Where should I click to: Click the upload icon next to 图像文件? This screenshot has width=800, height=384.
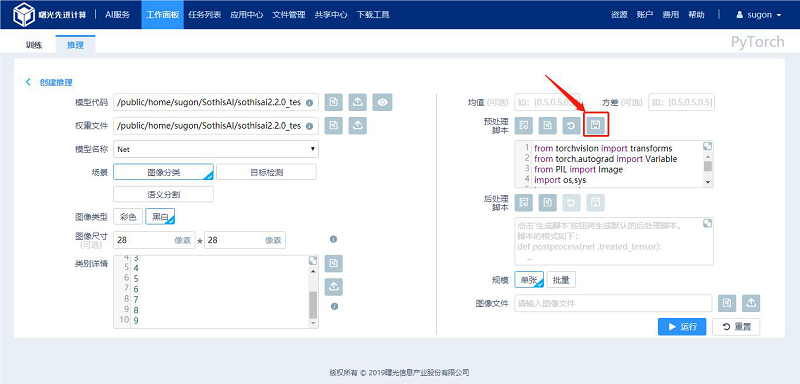pos(751,303)
